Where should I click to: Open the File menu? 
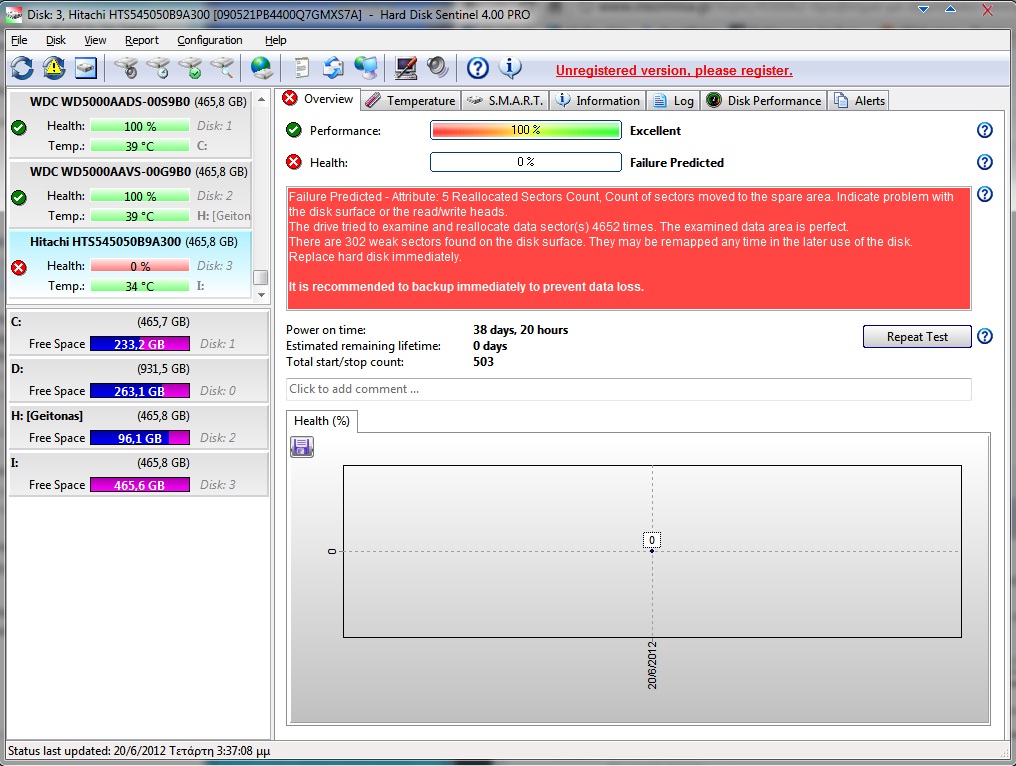[19, 40]
